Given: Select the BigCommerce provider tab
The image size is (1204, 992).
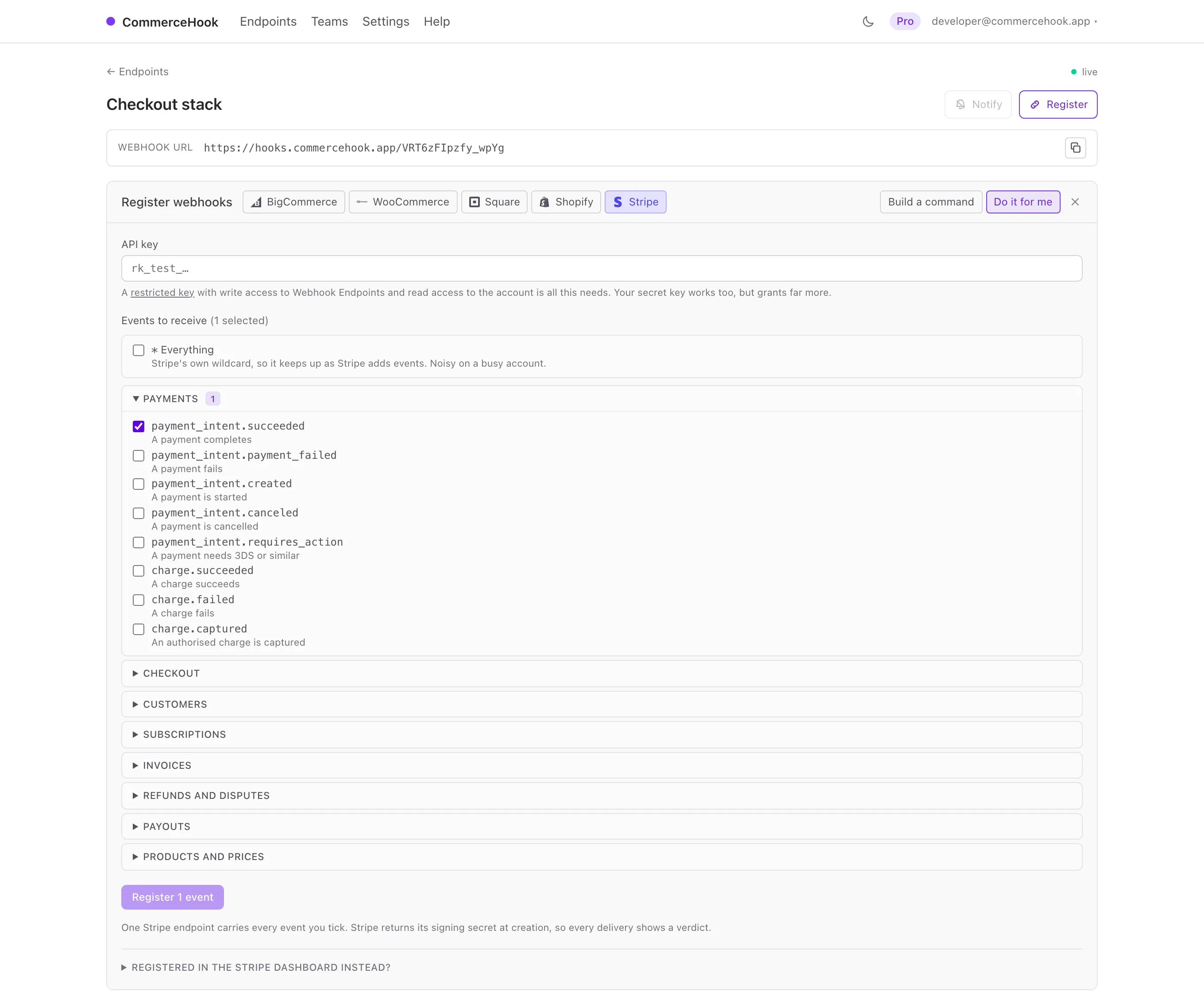Looking at the screenshot, I should [293, 201].
